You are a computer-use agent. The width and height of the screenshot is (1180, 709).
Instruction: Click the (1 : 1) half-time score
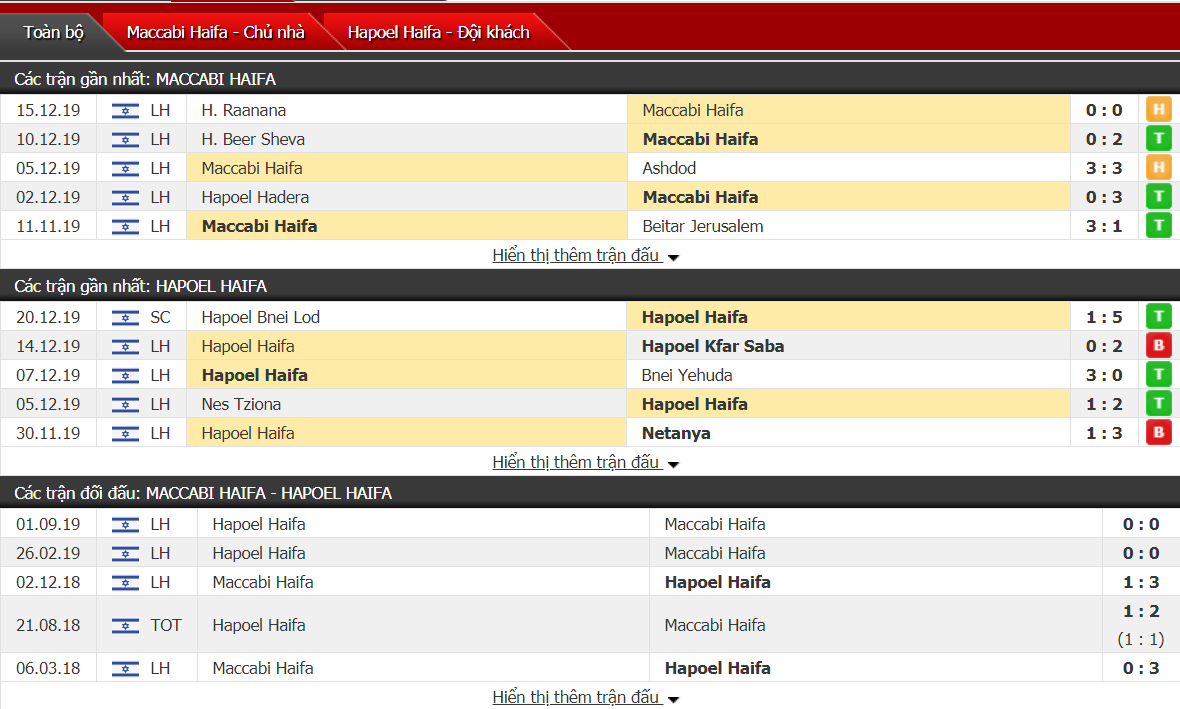click(x=1141, y=640)
